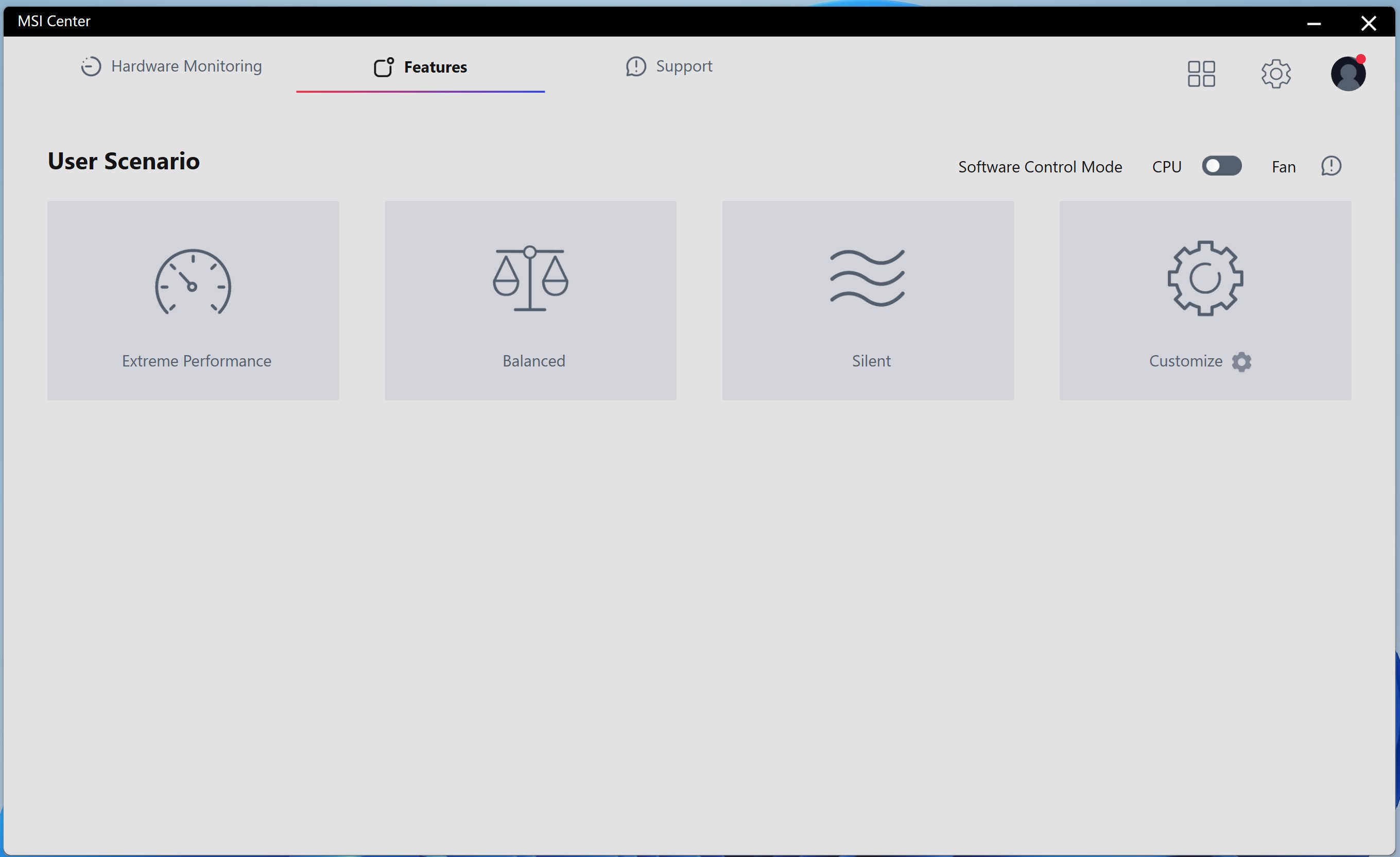
Task: Minimize the MSI Center window
Action: tap(1313, 23)
